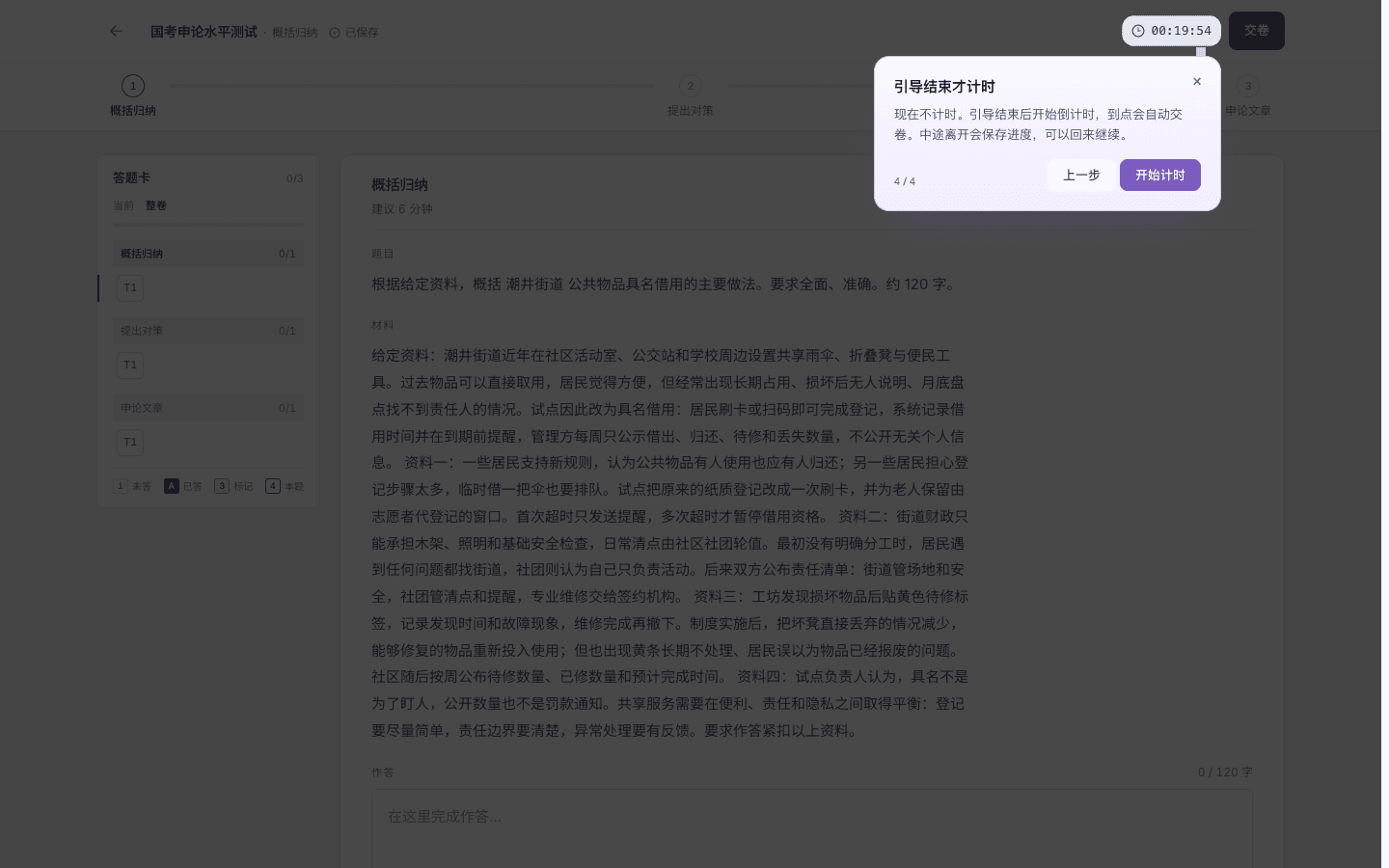Click the 建议 6 分钟 hint text

[402, 209]
